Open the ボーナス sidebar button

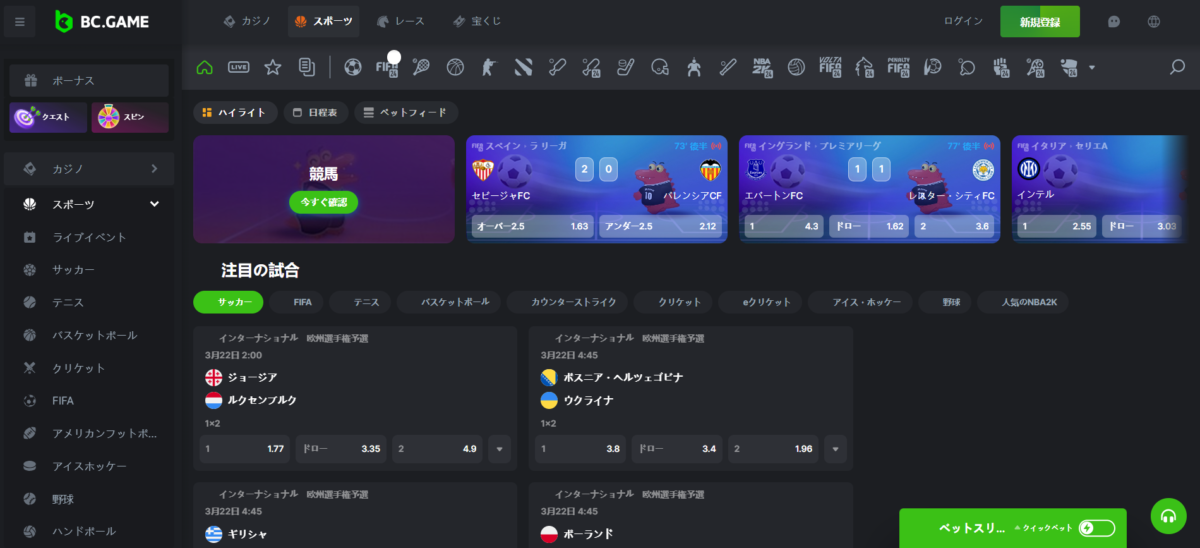click(89, 80)
